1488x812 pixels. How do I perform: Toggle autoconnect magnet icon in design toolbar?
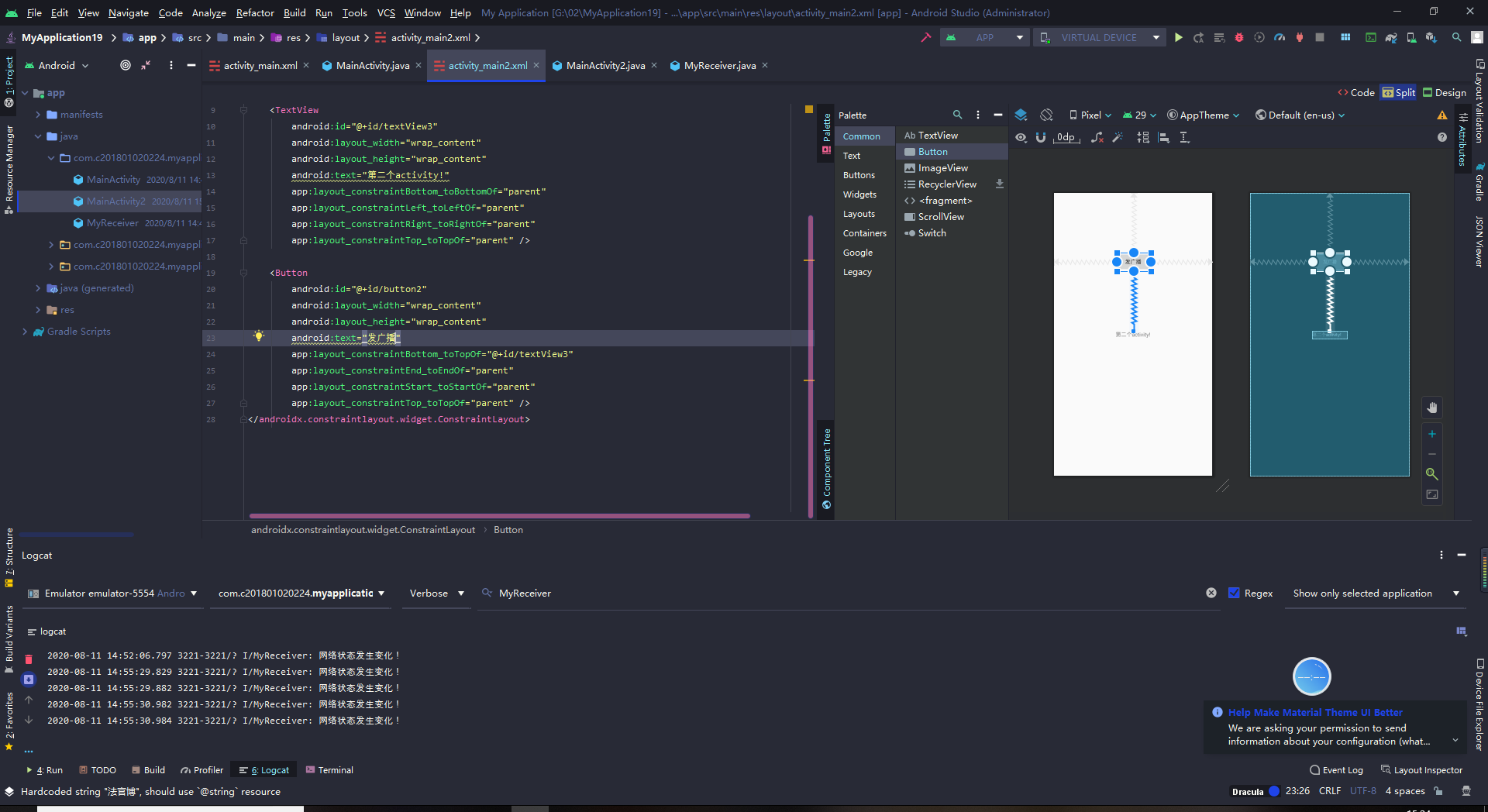pyautogui.click(x=1041, y=137)
